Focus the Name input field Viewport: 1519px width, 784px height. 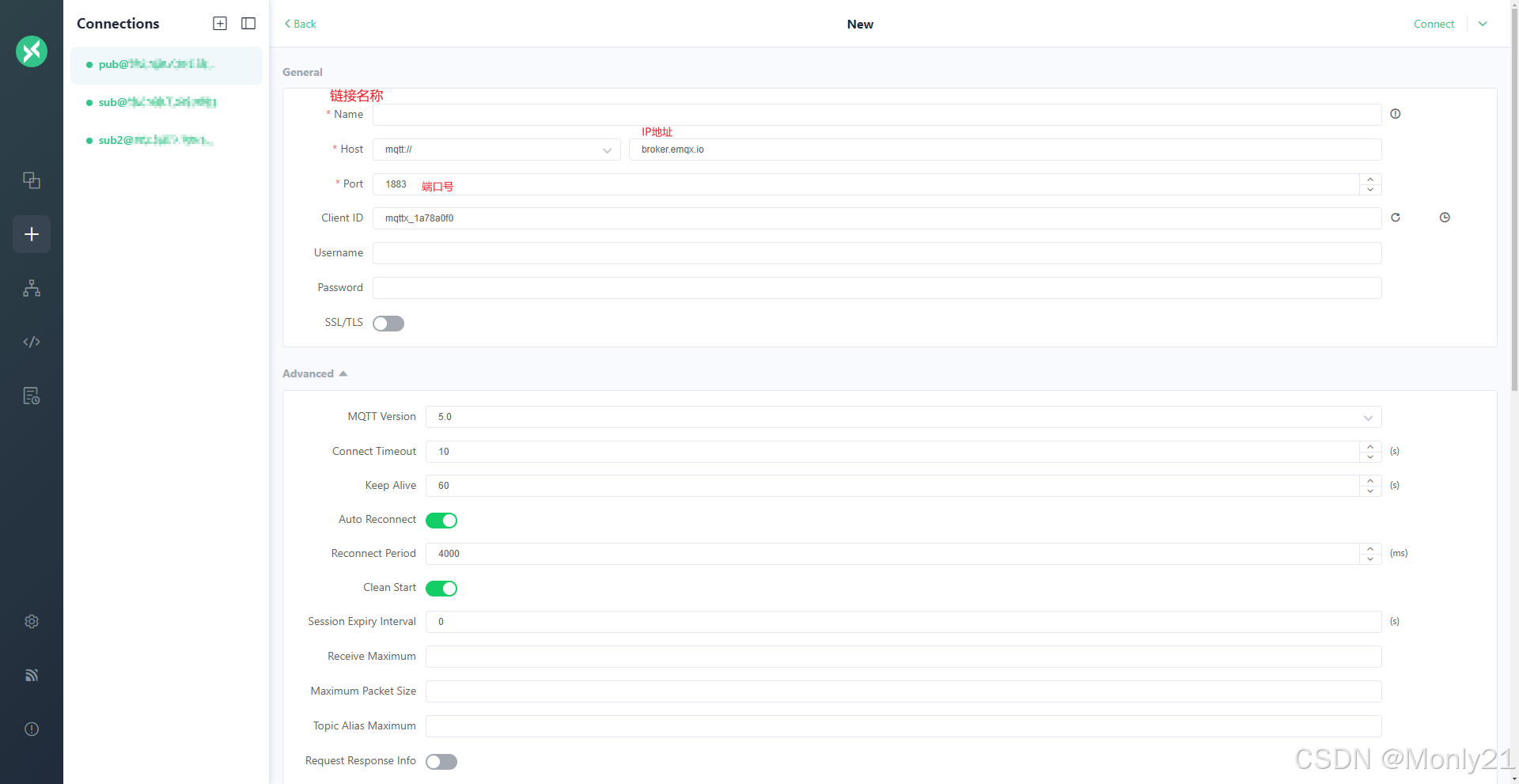(x=877, y=115)
